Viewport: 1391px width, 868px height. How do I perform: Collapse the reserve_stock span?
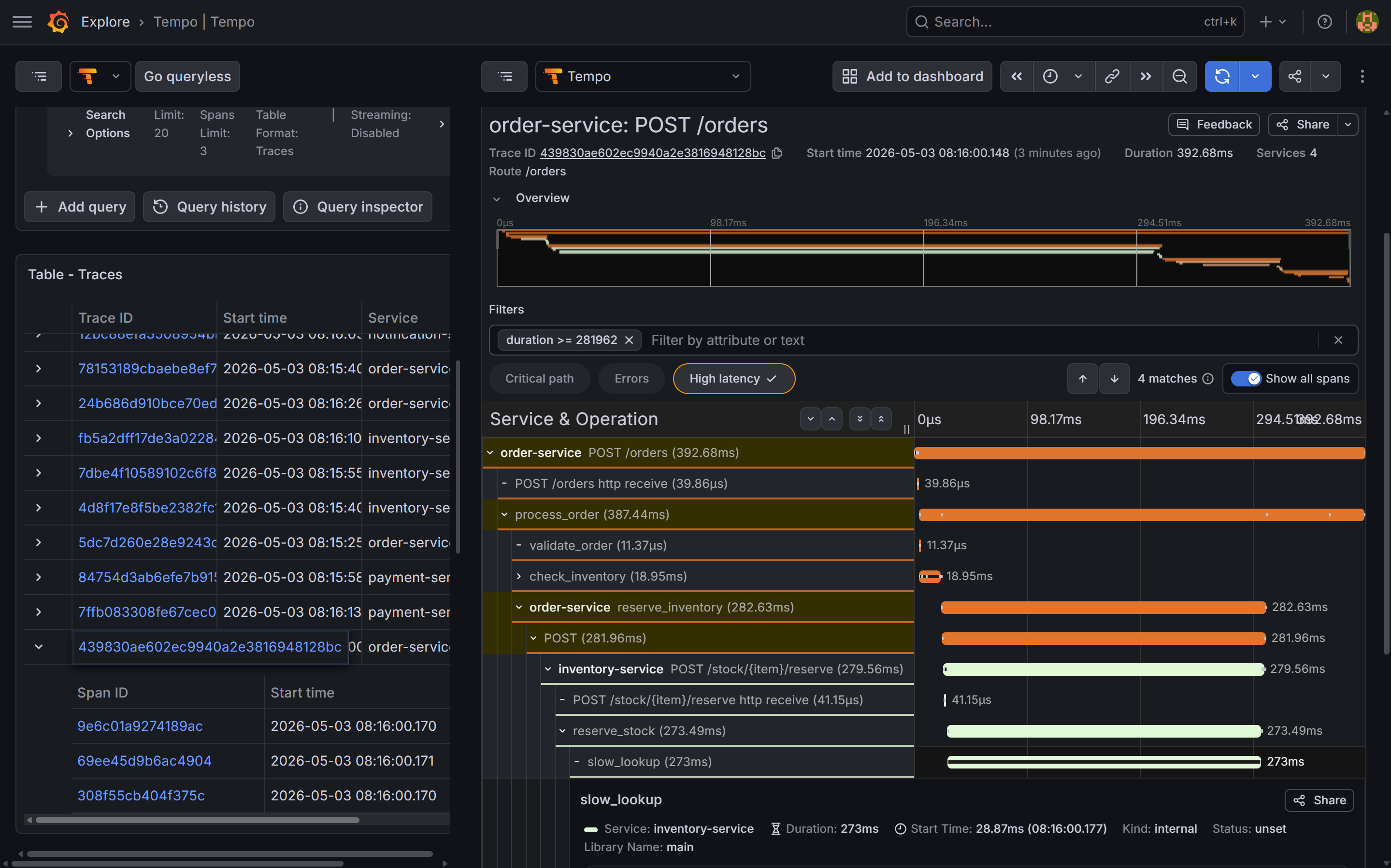(562, 731)
